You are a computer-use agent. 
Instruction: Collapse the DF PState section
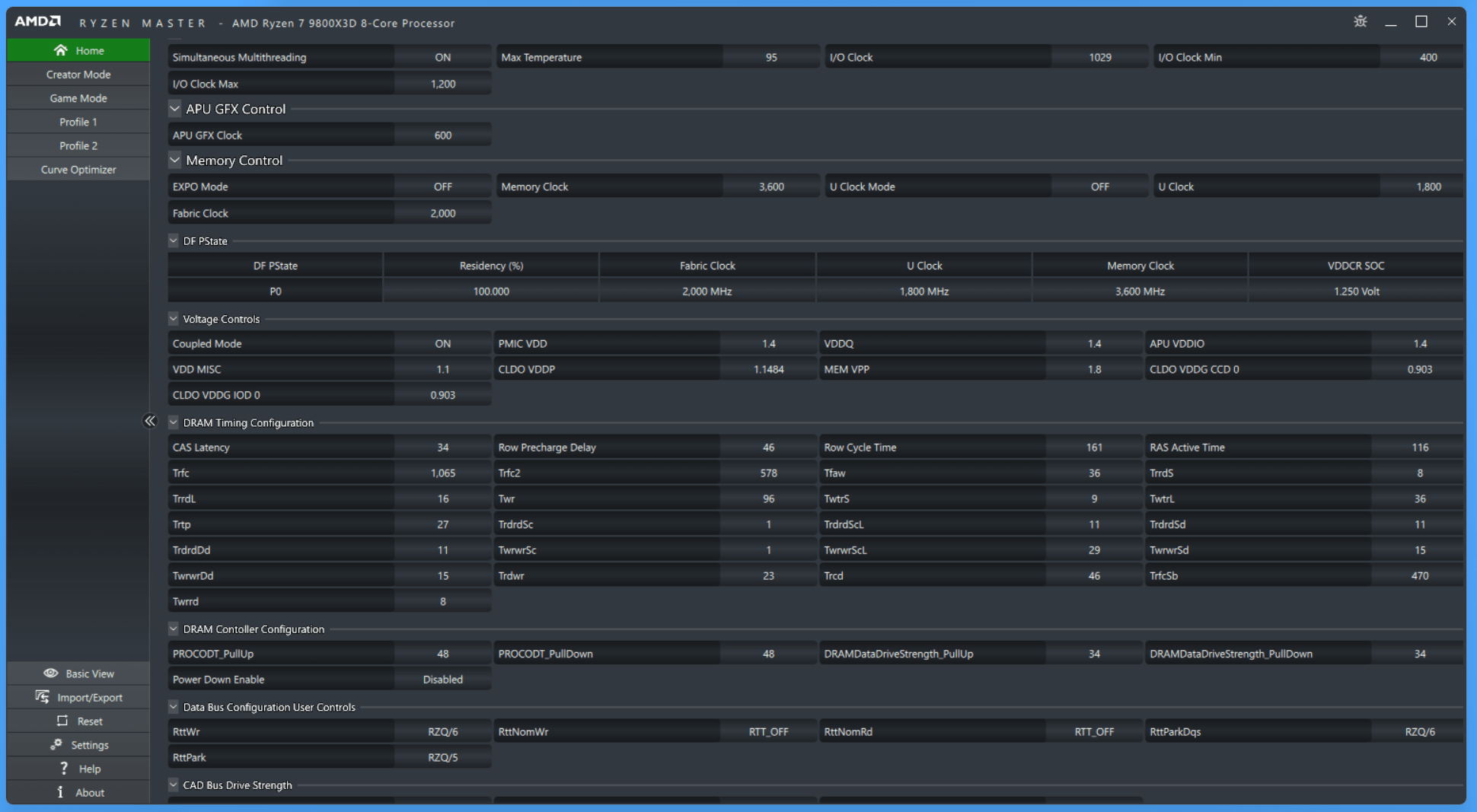pyautogui.click(x=174, y=240)
